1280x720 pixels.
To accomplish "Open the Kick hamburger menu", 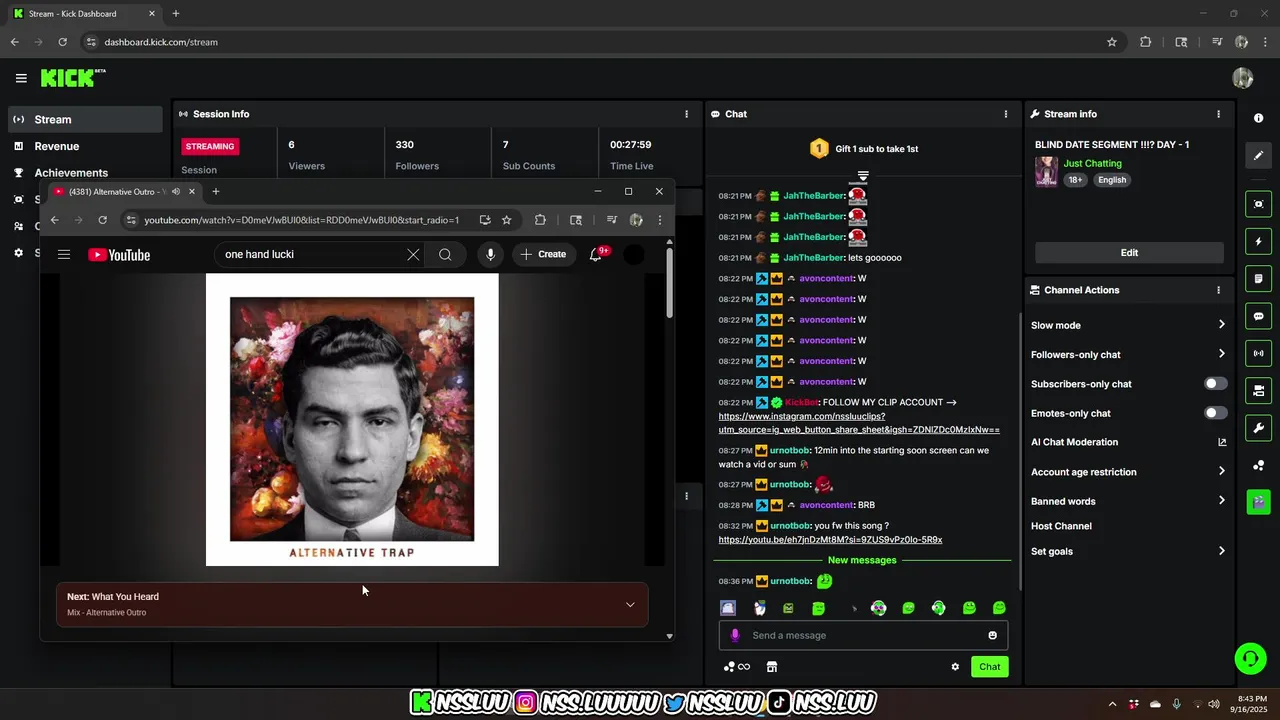I will [x=21, y=78].
